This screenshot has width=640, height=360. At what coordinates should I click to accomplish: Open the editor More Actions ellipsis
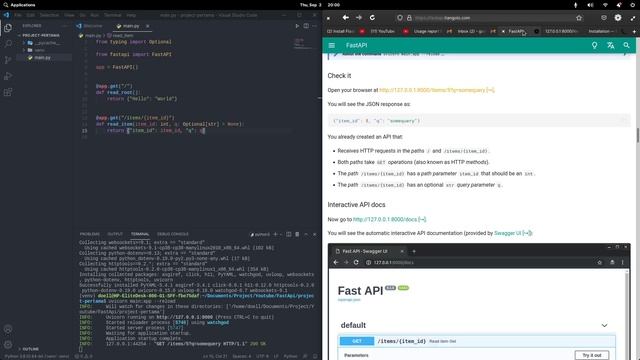314,26
